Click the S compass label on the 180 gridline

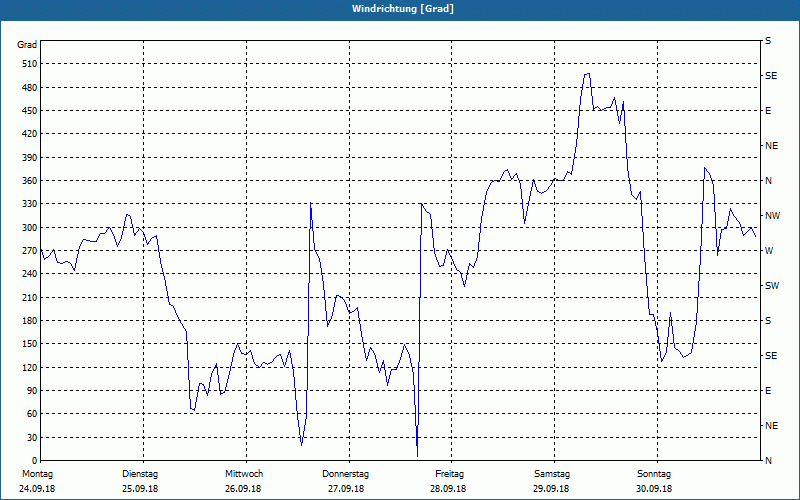[x=768, y=321]
